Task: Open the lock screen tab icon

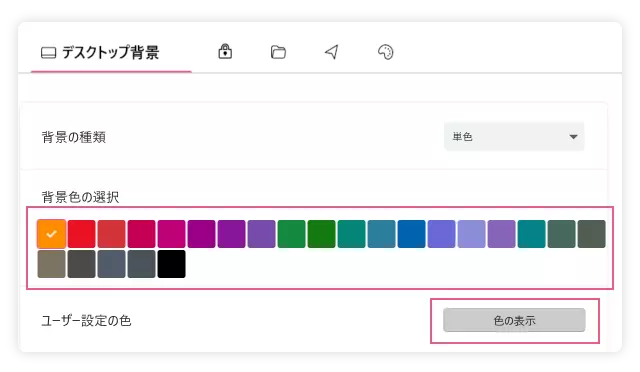Action: tap(225, 51)
